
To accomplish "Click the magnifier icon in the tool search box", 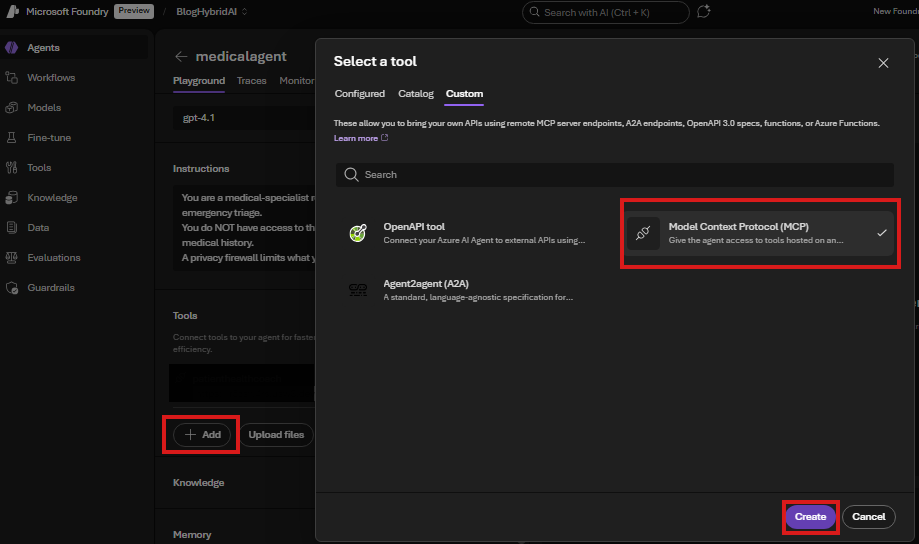I will click(351, 175).
